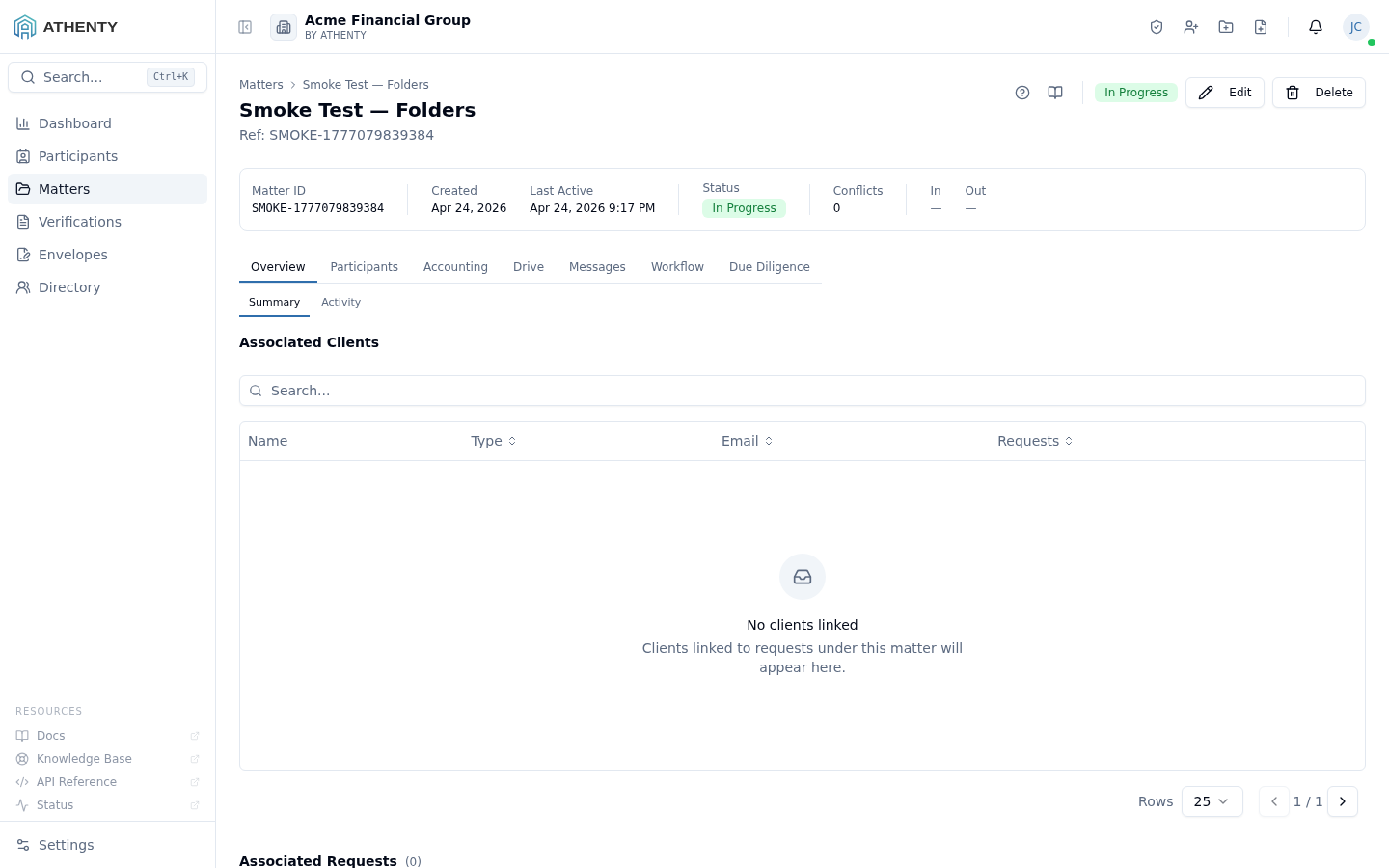Switch to the Due Diligence tab
The height and width of the screenshot is (868, 1389).
(x=770, y=267)
